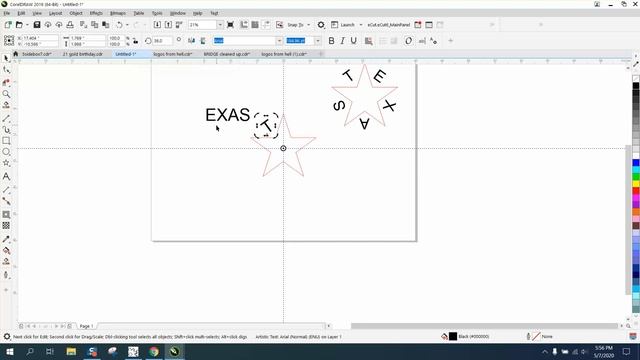Toggle Underline text formatting
640x360 pixels.
coord(354,41)
